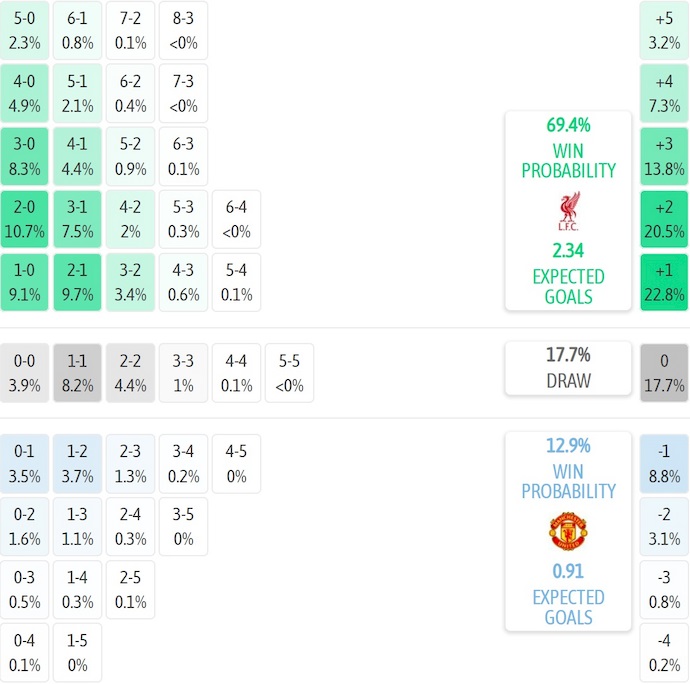690x684 pixels.
Task: Open the 12.9% win probability card
Action: click(568, 531)
